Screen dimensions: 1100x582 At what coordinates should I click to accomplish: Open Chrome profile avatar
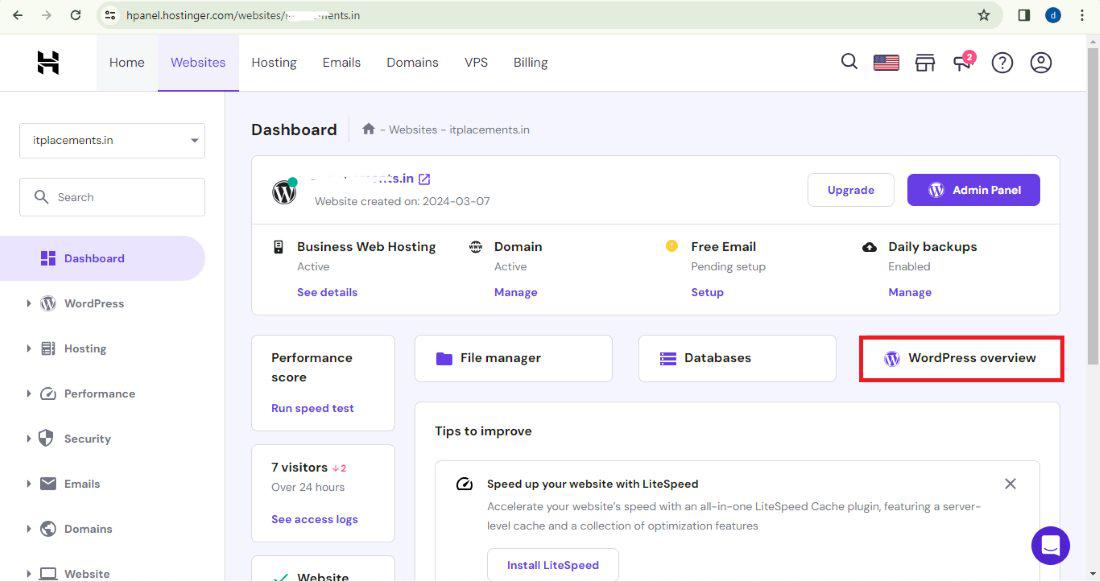coord(1053,15)
